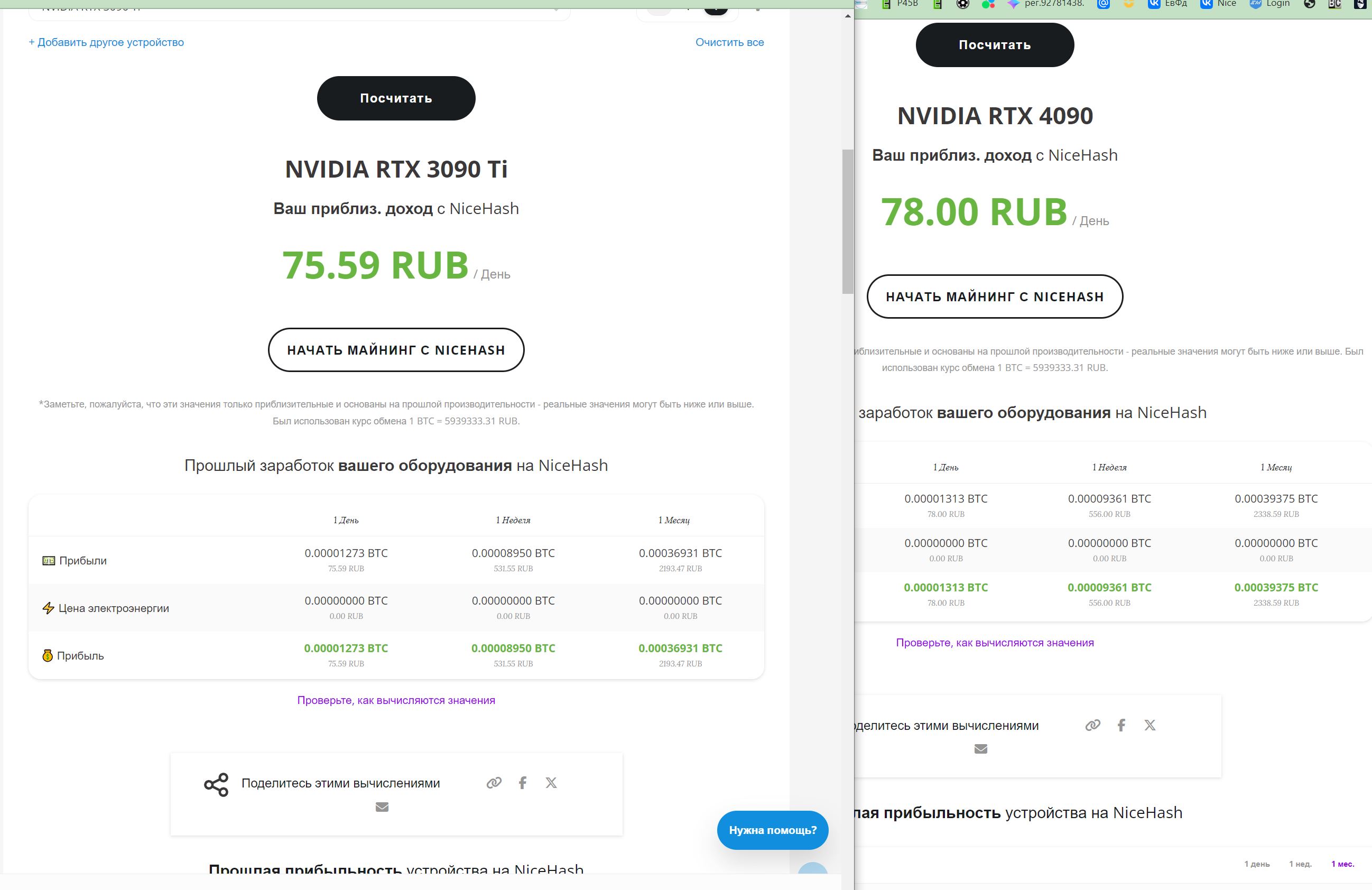This screenshot has height=890, width=1372.
Task: Copy the share link for the RTX 3090 Ti calculation
Action: coord(494,783)
